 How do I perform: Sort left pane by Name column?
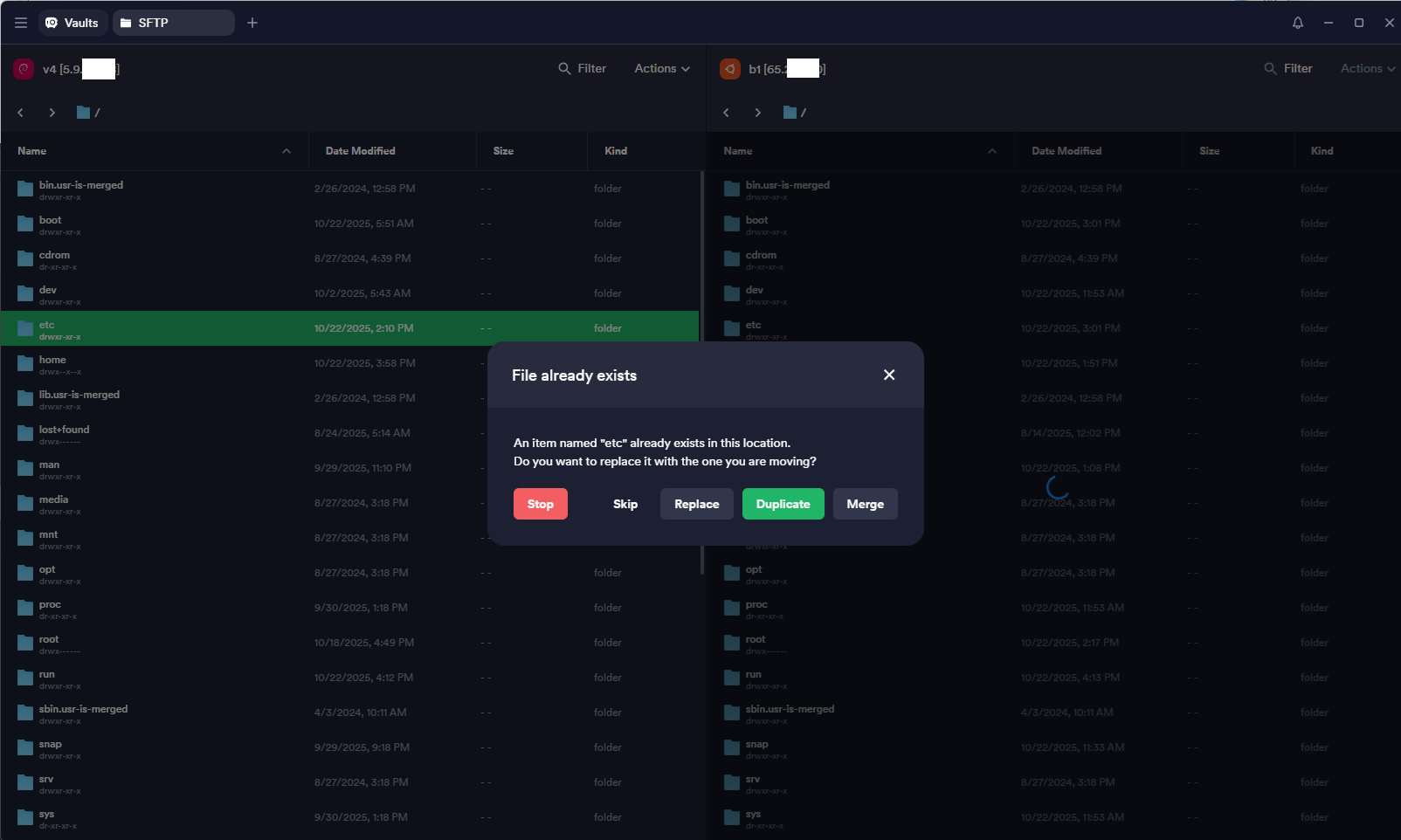pyautogui.click(x=32, y=151)
